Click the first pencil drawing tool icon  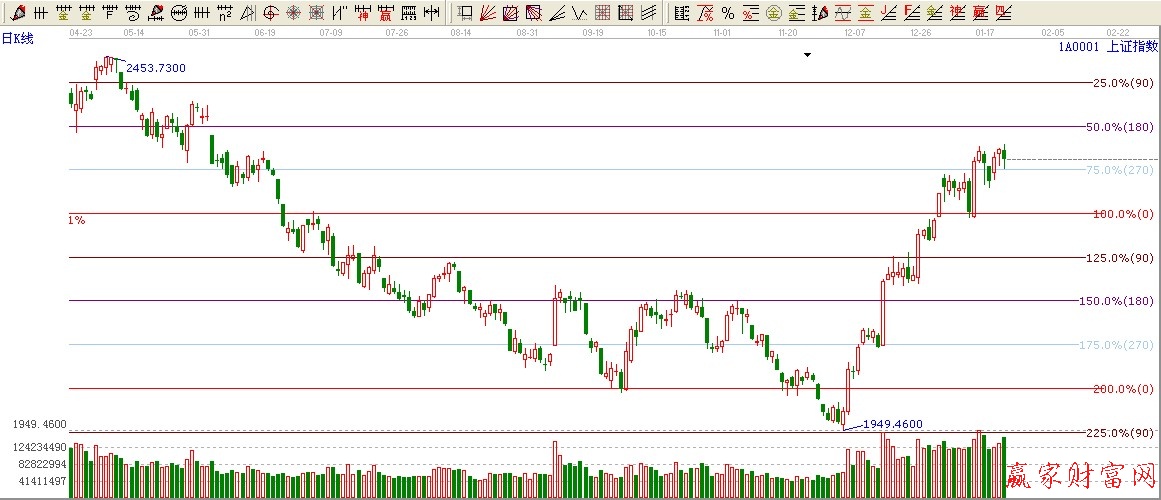[x=17, y=13]
